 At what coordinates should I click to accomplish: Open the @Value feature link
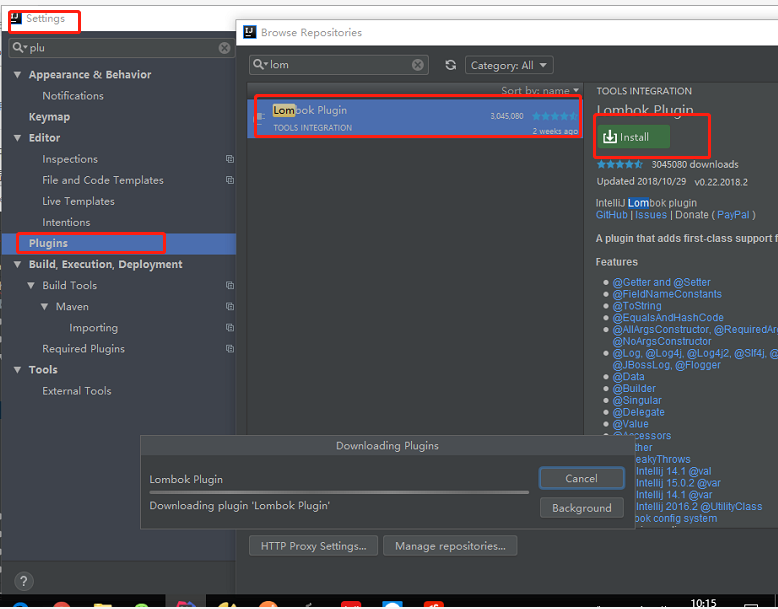(x=630, y=424)
